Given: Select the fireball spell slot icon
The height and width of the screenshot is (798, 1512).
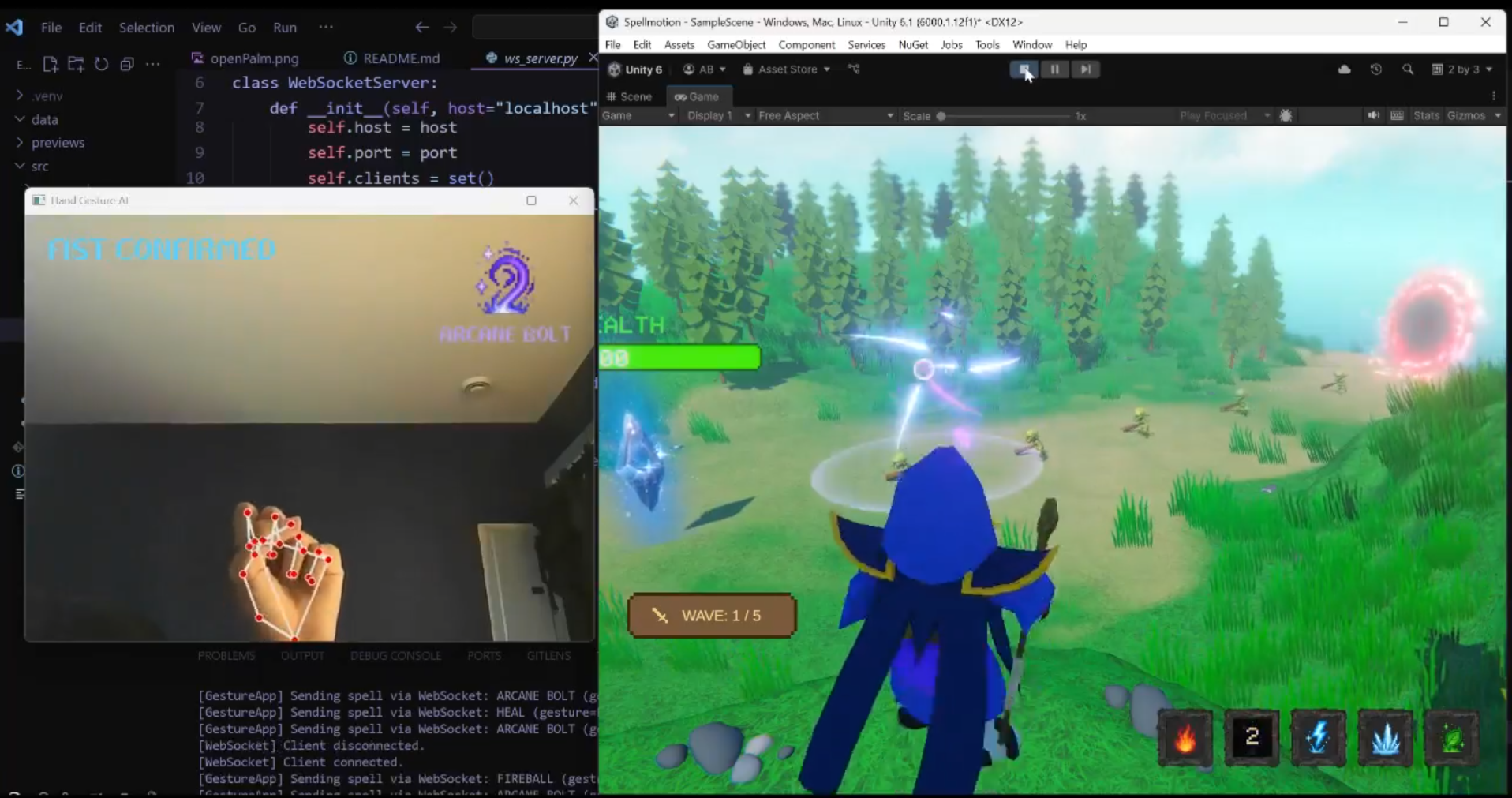Looking at the screenshot, I should [1185, 738].
